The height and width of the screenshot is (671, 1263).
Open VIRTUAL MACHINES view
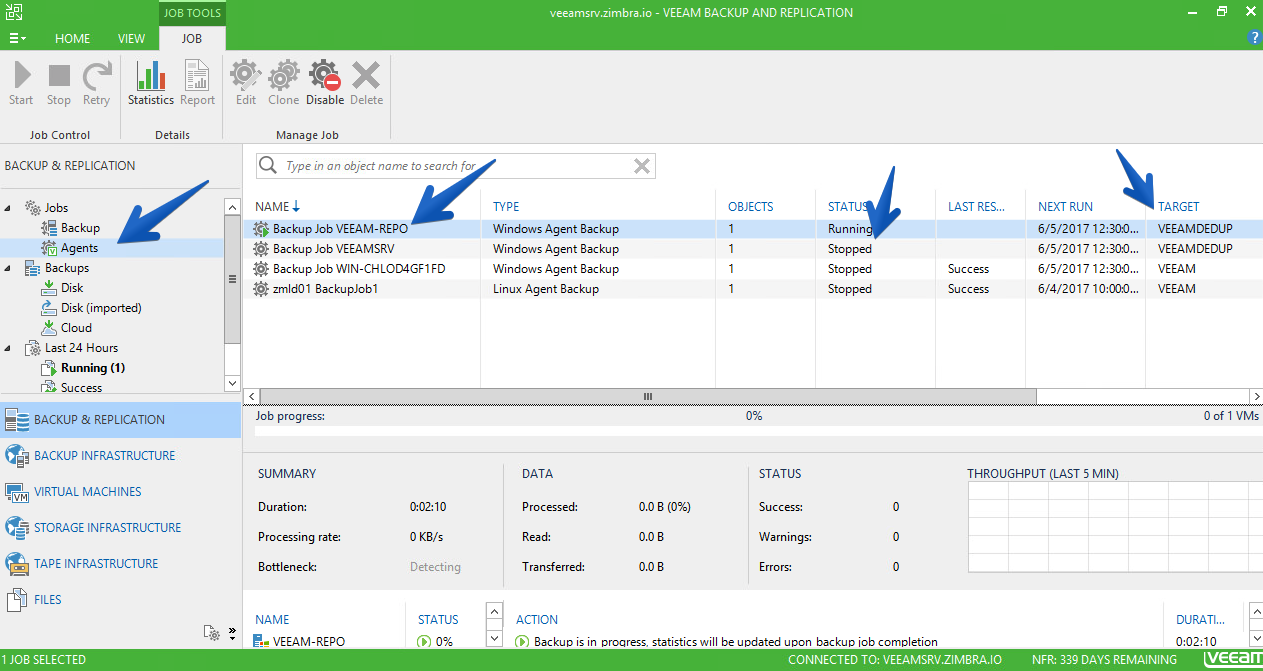(x=87, y=492)
